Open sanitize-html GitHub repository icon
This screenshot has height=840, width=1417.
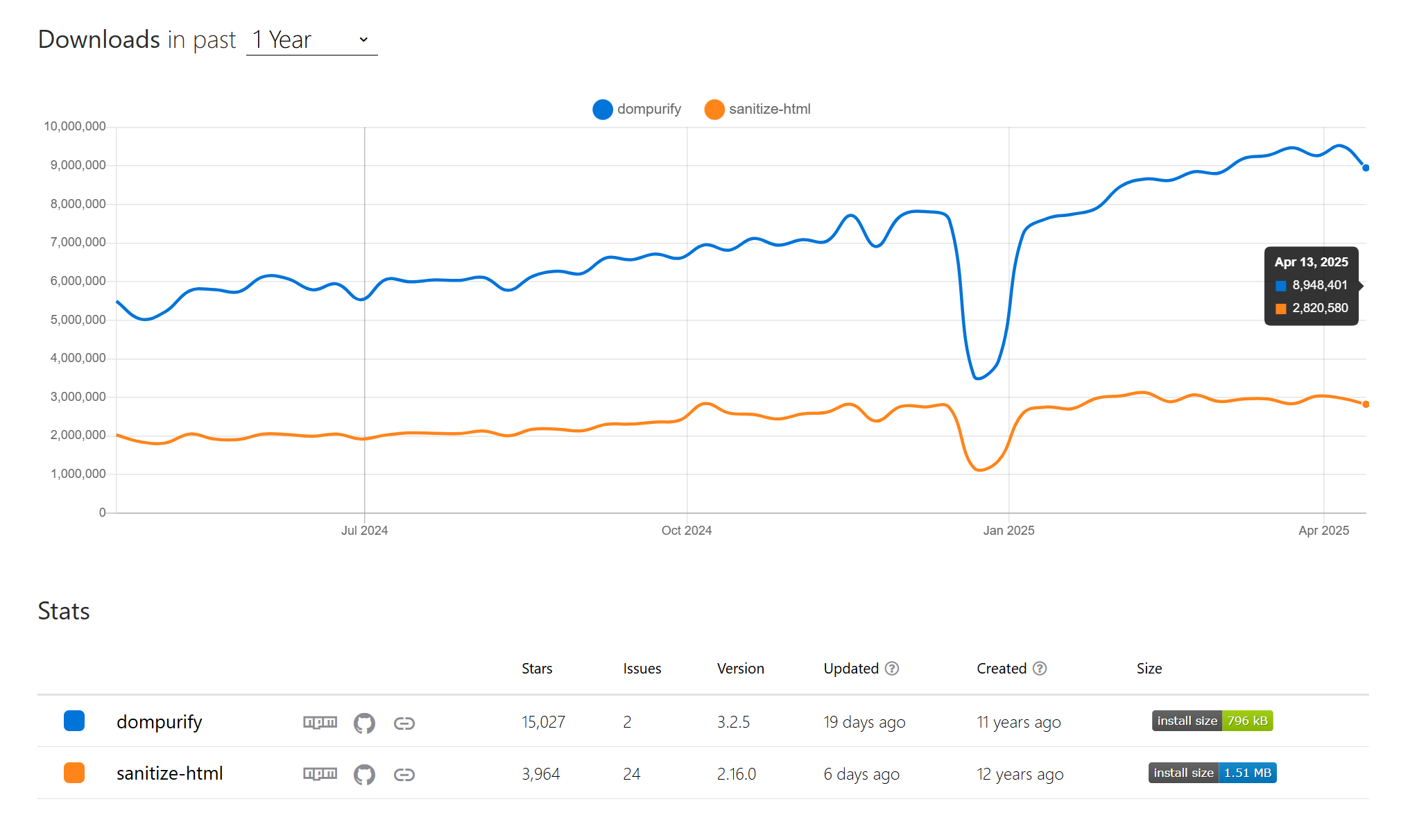click(x=364, y=774)
